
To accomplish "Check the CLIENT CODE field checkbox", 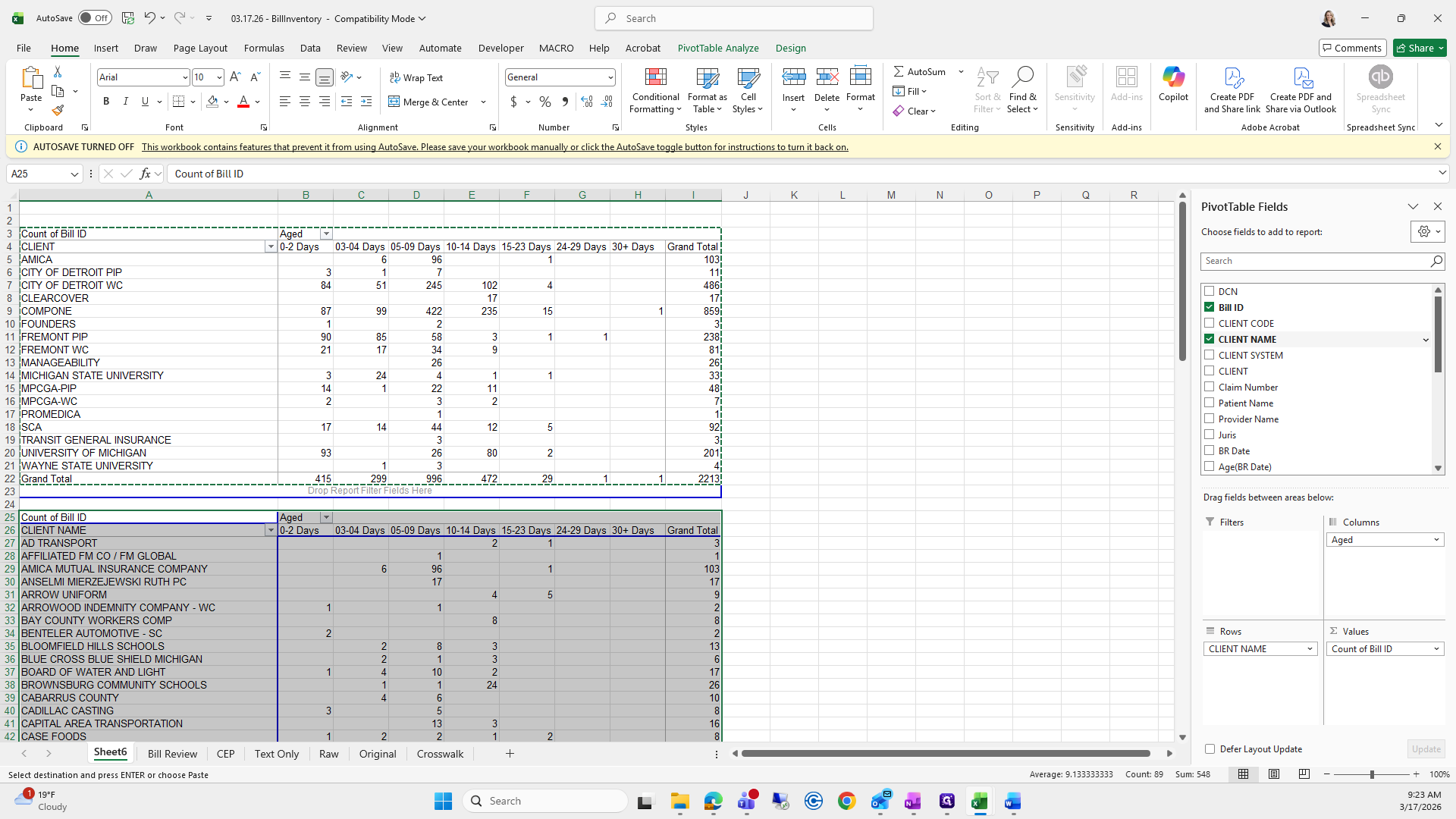I will tap(1209, 323).
